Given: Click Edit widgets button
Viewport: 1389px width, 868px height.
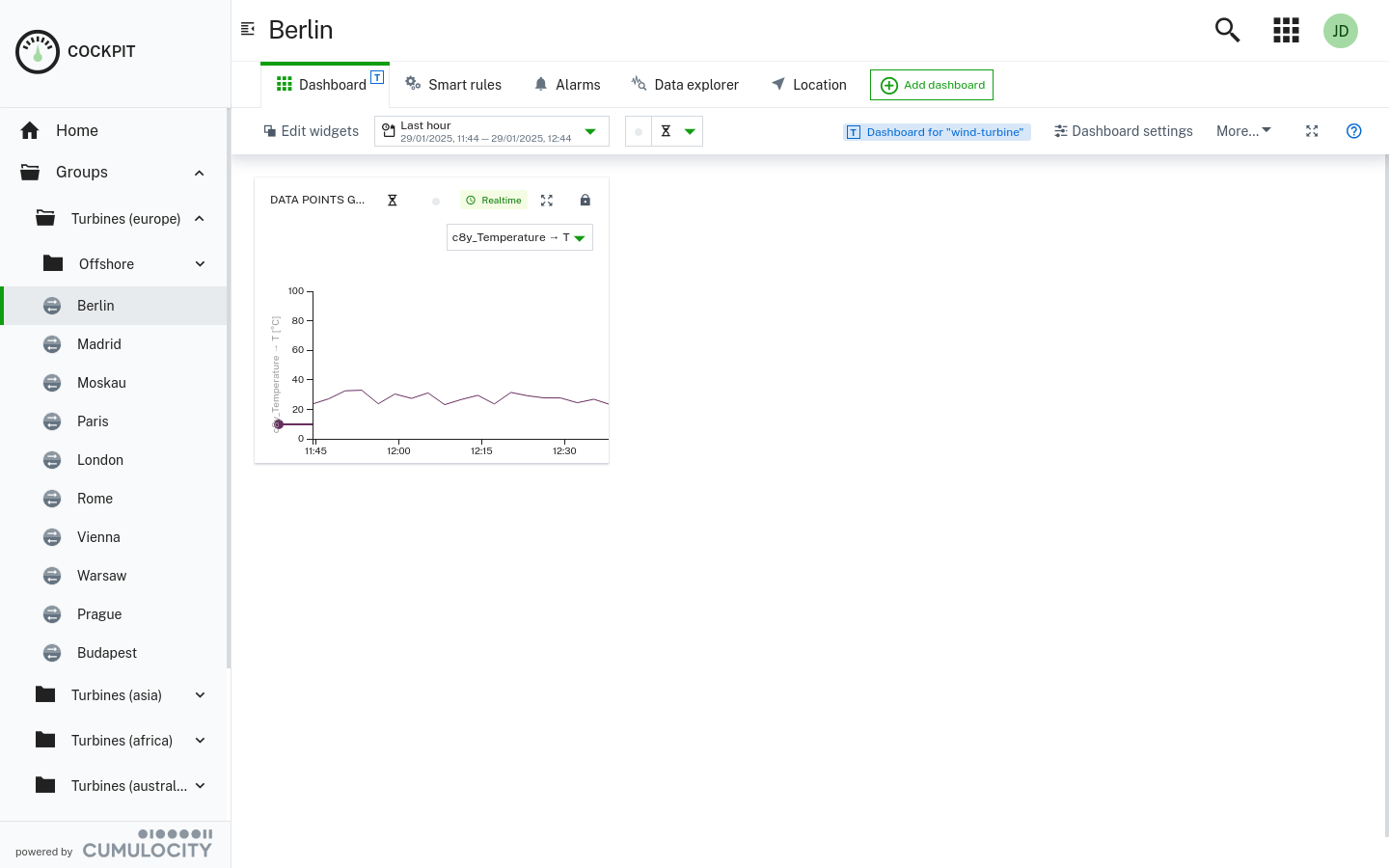Looking at the screenshot, I should [311, 131].
